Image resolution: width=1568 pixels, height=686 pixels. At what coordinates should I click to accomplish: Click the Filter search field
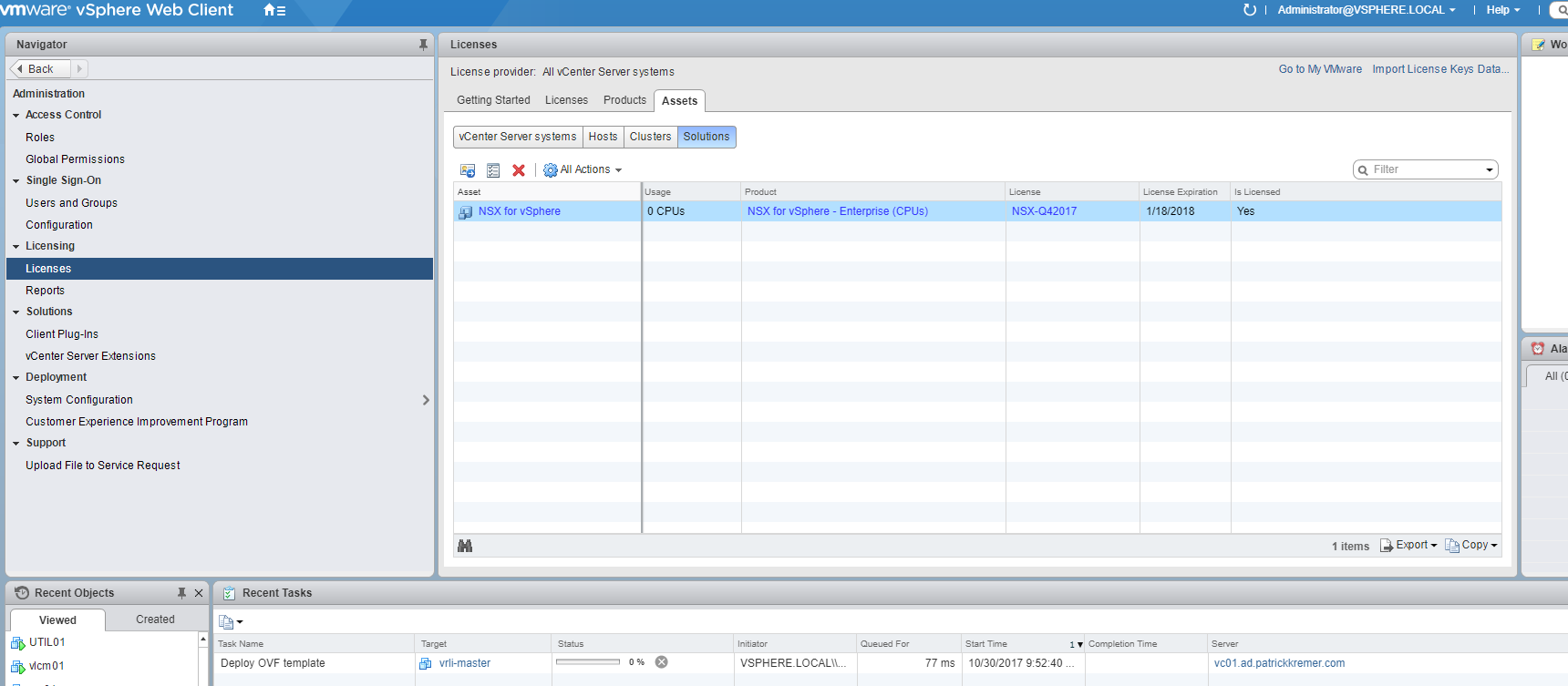tap(1420, 169)
